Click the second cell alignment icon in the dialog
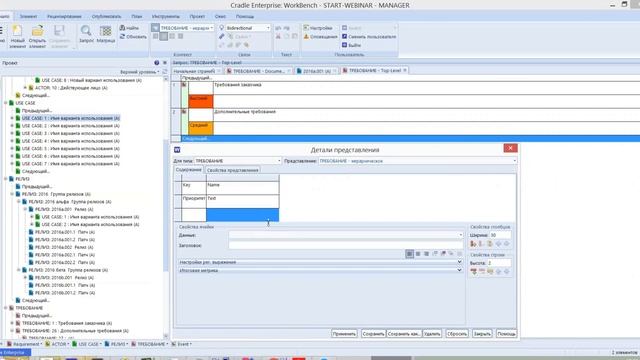640x360 pixels. 418,254
